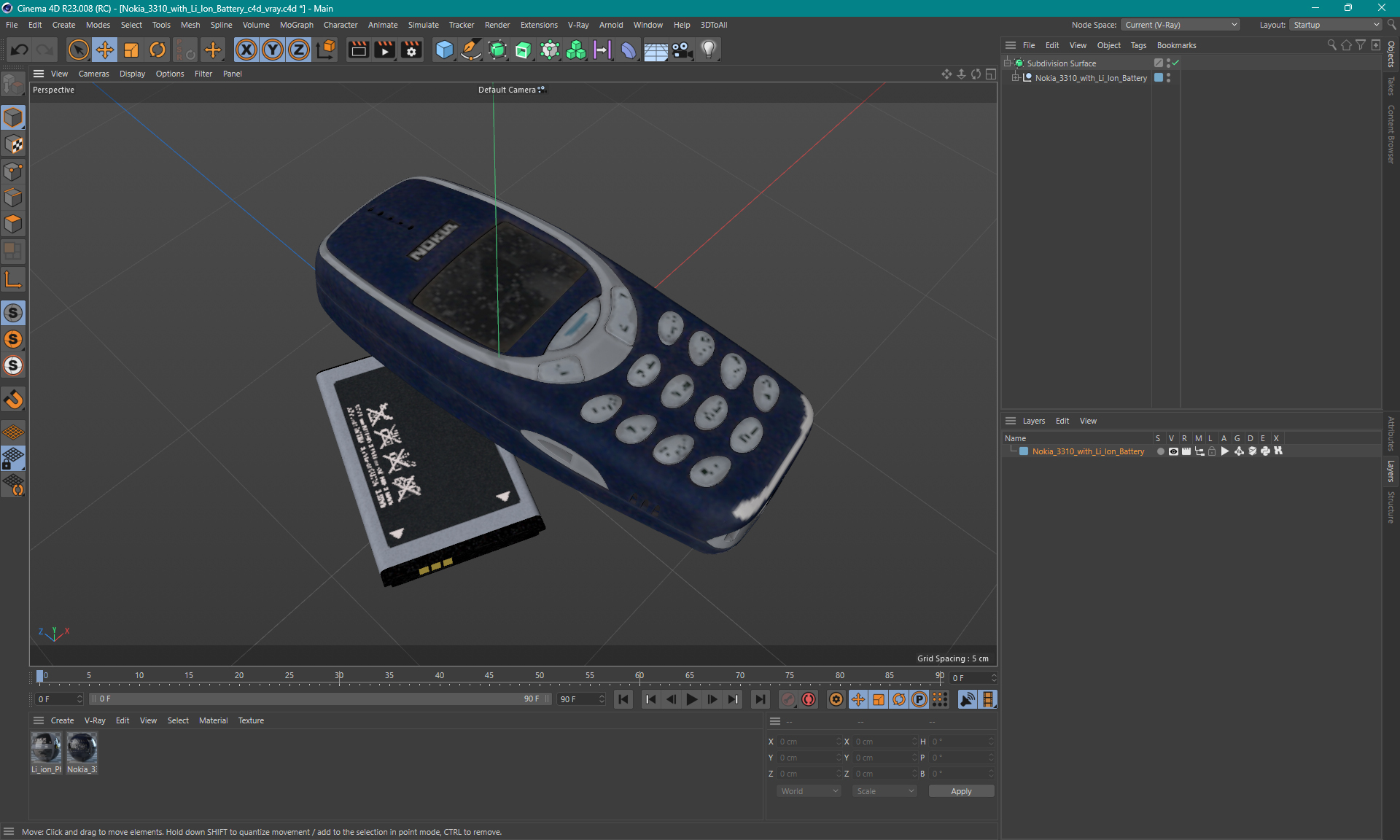The image size is (1400, 840).
Task: Open the Material manager Create menu
Action: click(62, 720)
